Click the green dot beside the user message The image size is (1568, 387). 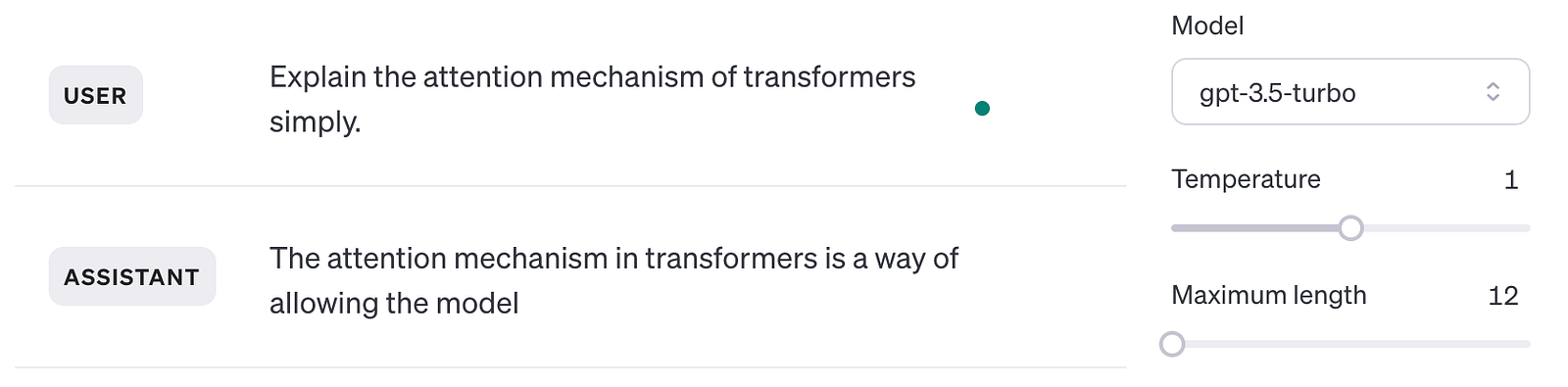[x=982, y=108]
